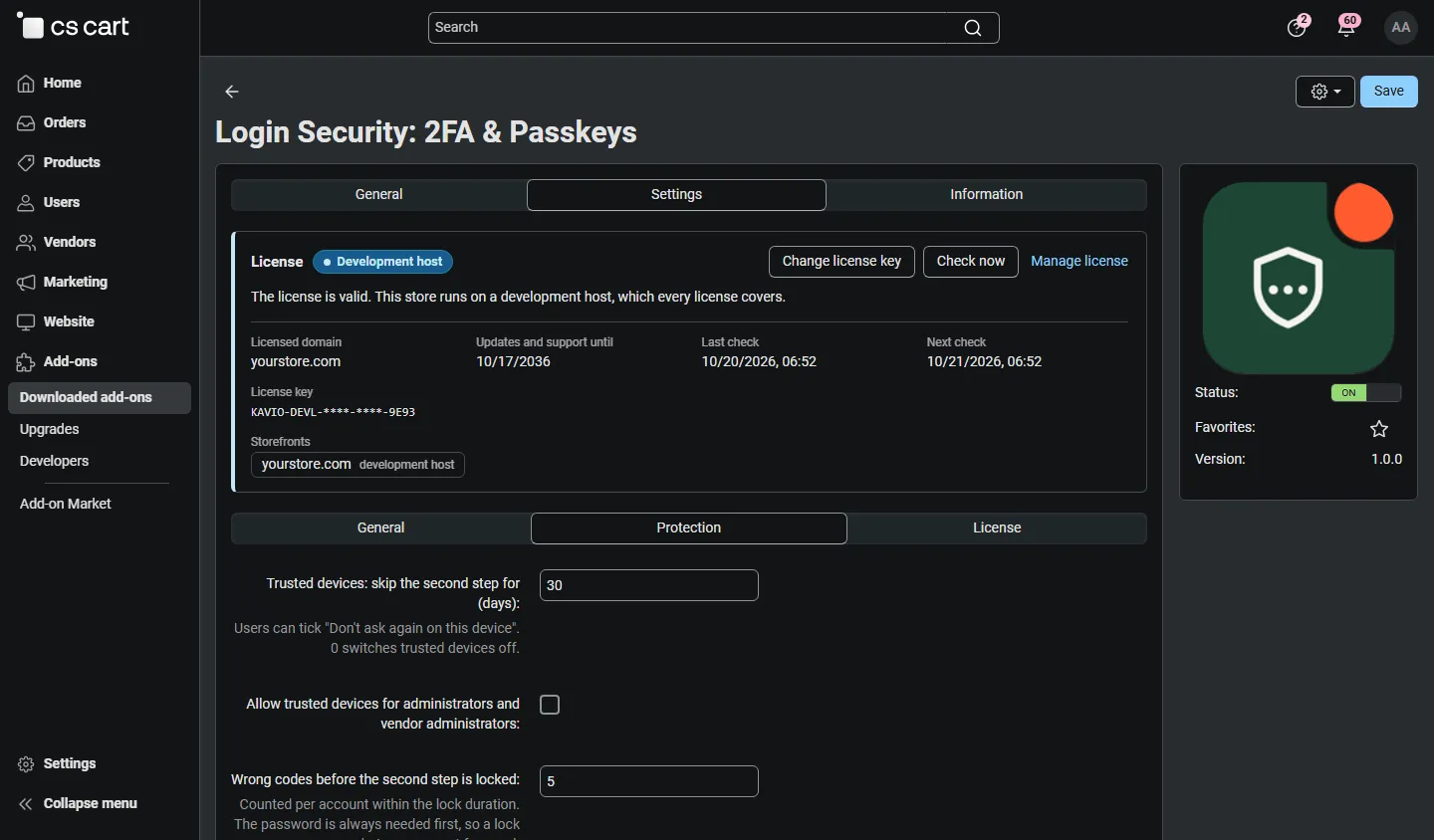
Task: Switch to the Settings tab
Action: 676,195
